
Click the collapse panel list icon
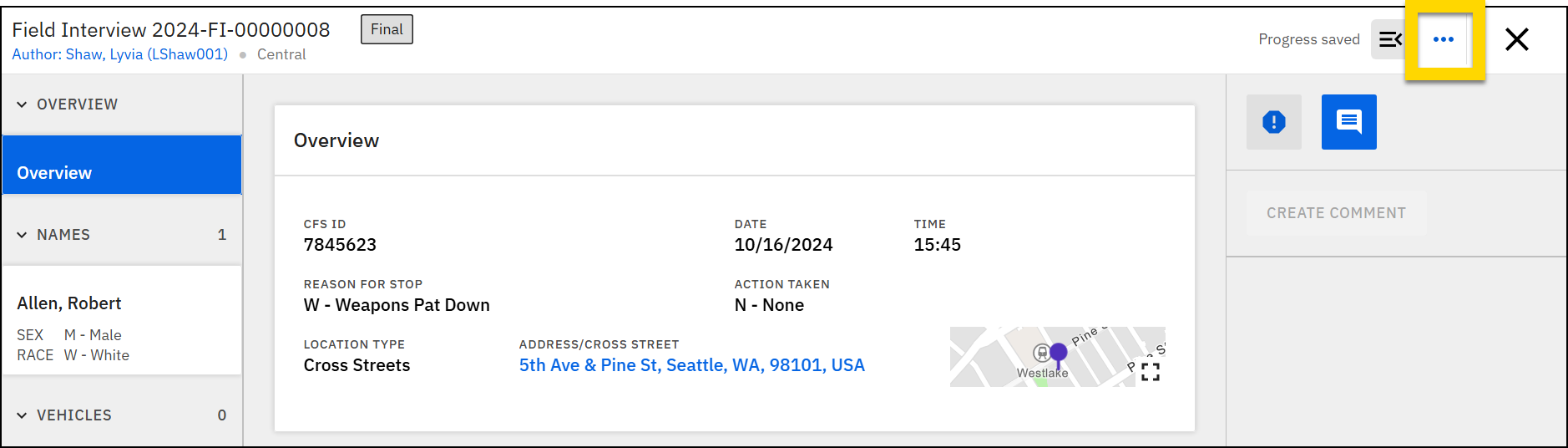tap(1389, 39)
